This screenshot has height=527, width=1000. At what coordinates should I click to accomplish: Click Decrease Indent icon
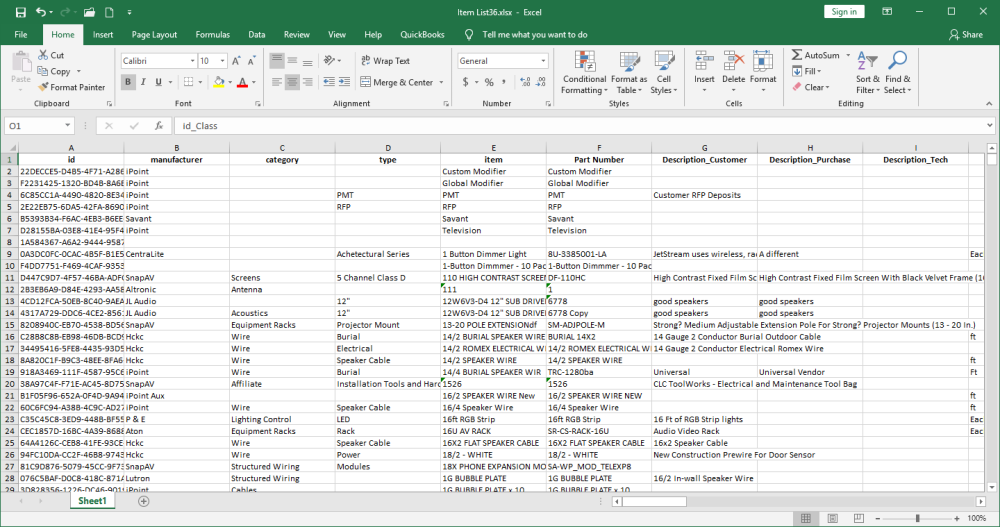coord(329,82)
